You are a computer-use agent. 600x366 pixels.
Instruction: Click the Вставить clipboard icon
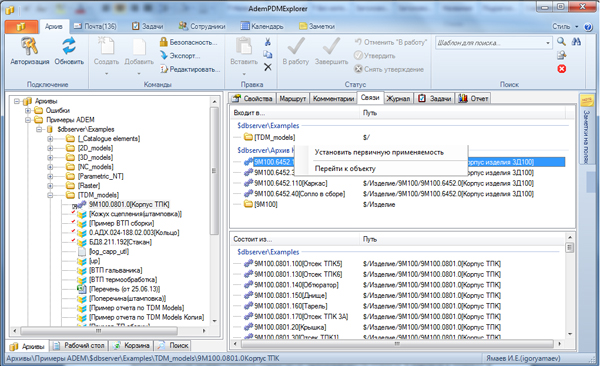[243, 46]
